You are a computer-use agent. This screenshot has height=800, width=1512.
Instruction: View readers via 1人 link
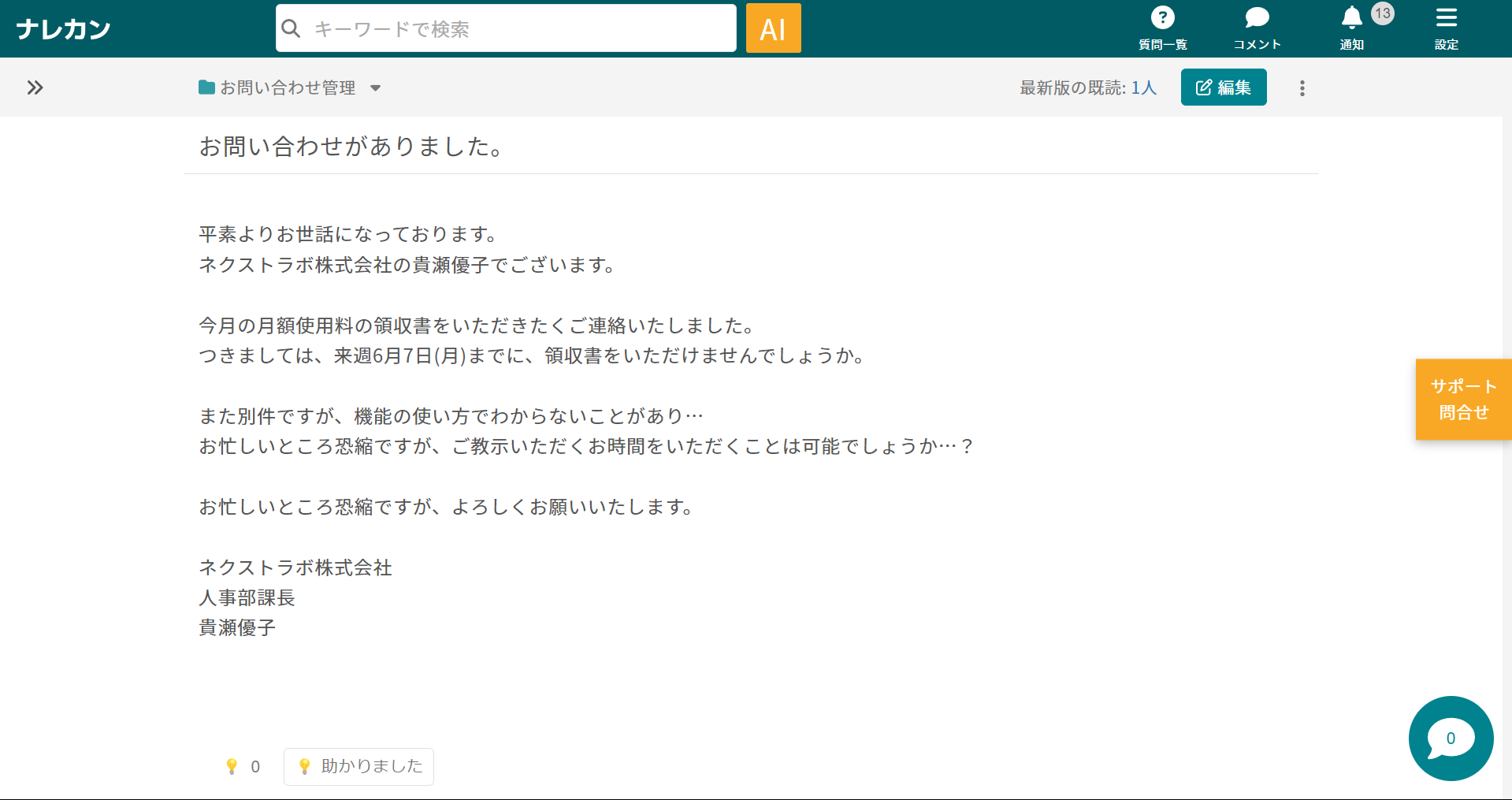1143,87
